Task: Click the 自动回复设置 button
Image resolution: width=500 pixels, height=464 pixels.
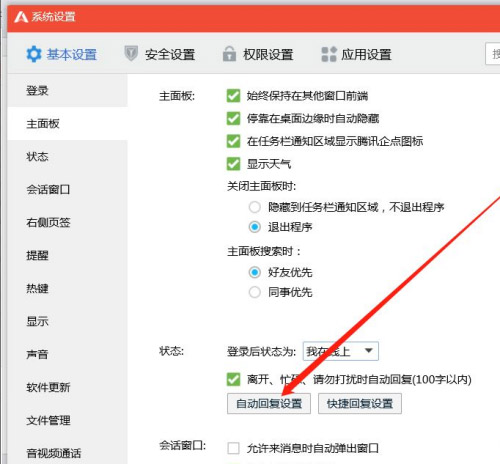Action: tap(269, 404)
